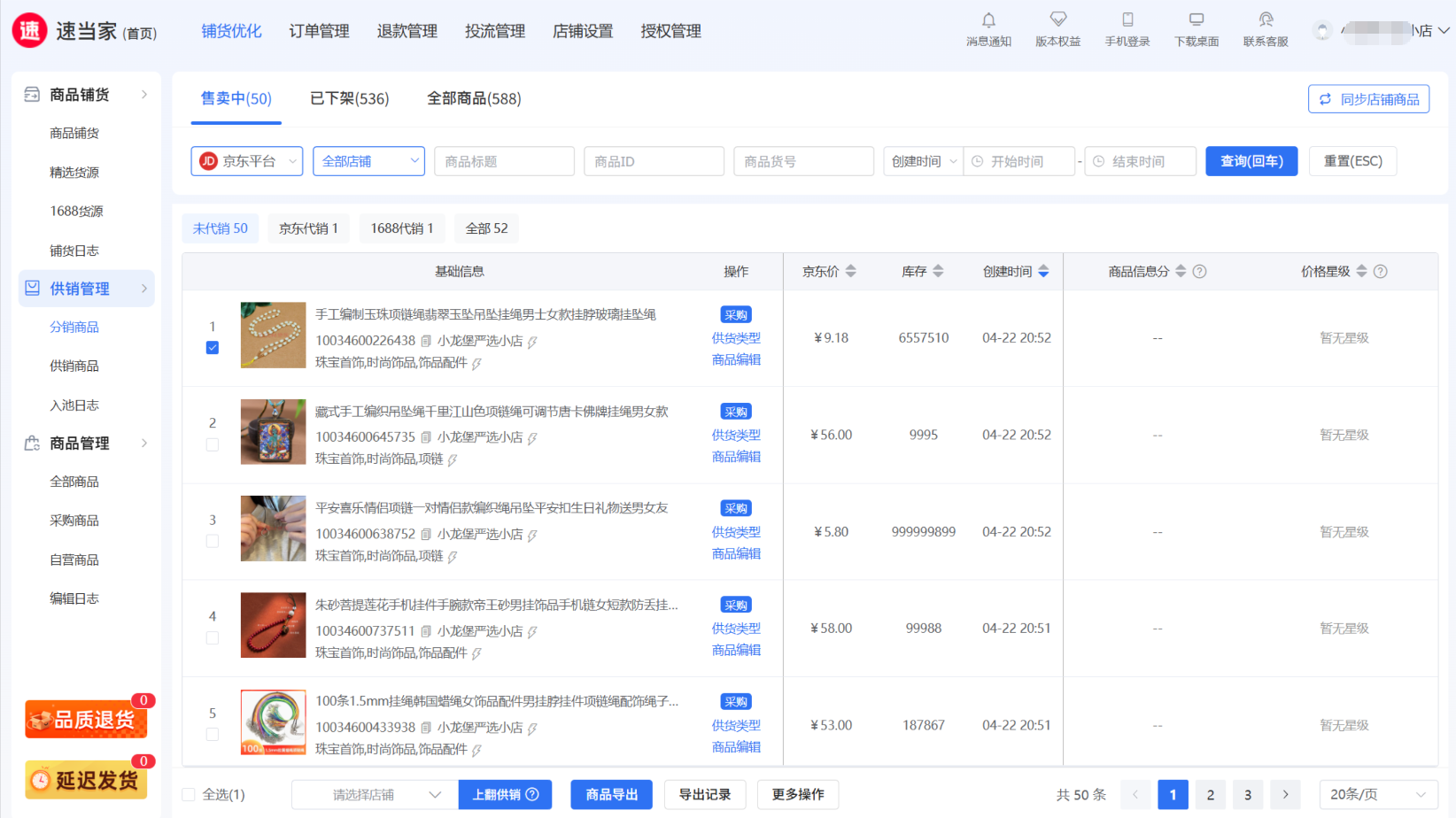Viewport: 1456px width, 818px height.
Task: Click the 版本权益 diamond icon
Action: (x=1057, y=20)
